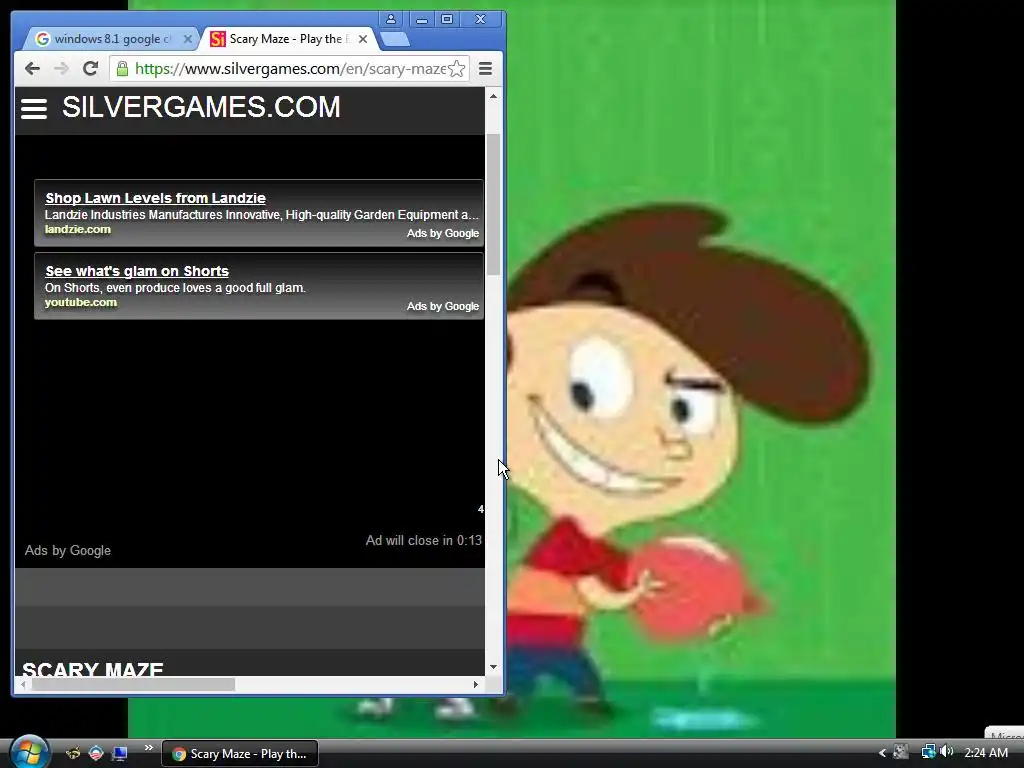Open See what's glam on Shorts ad

(137, 271)
